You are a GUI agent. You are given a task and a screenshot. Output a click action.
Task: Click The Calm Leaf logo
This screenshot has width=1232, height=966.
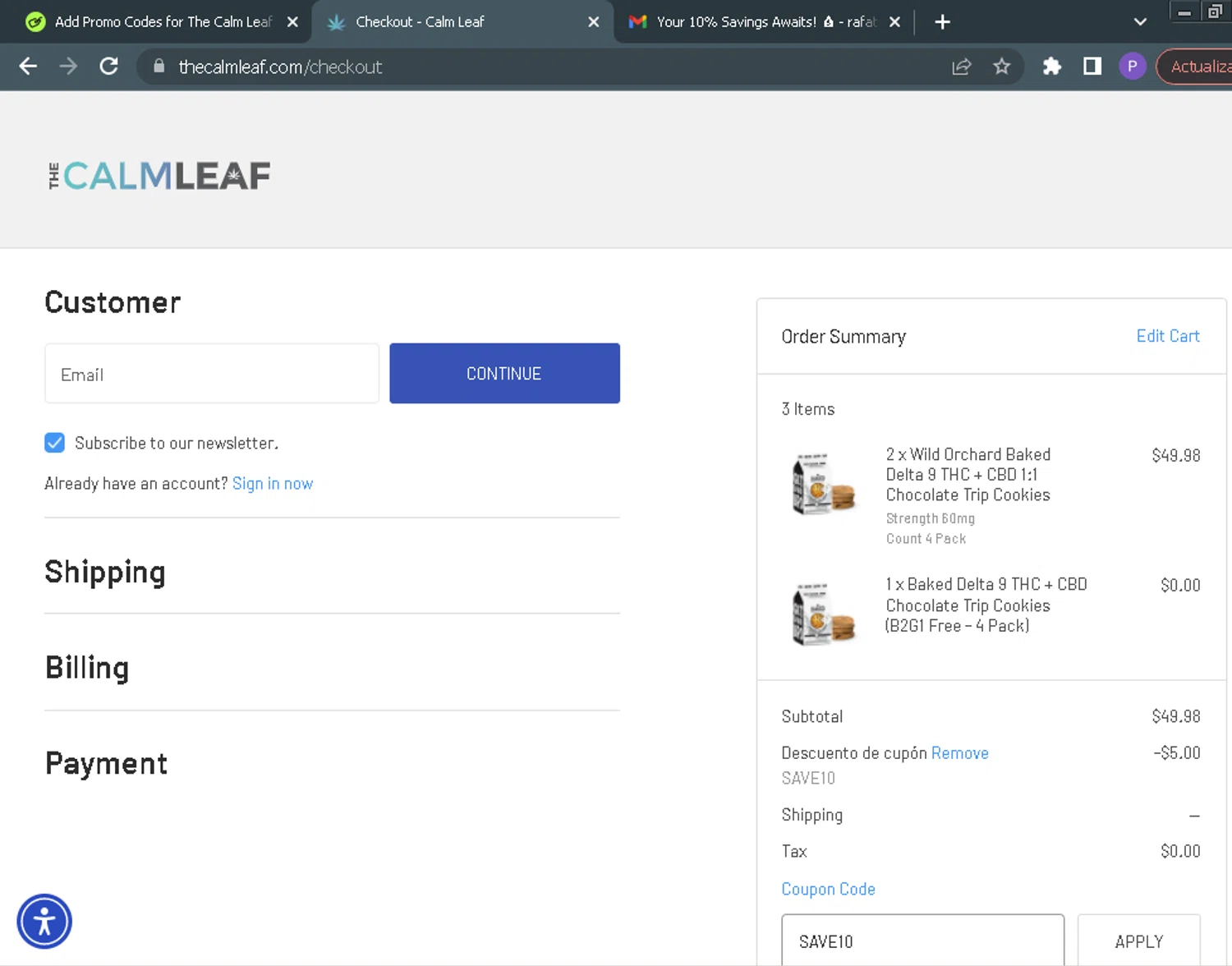point(159,175)
